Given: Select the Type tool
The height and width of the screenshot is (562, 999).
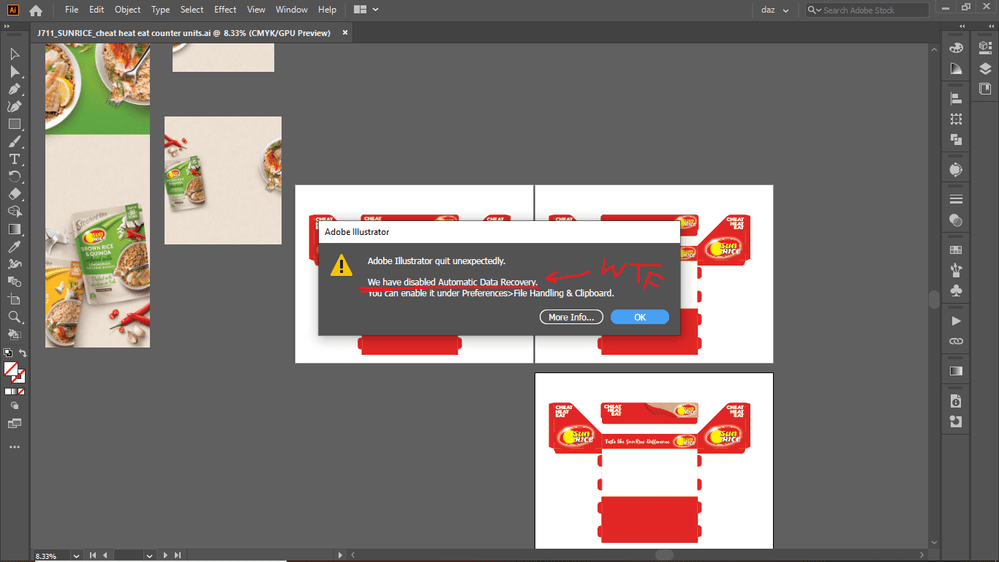Looking at the screenshot, I should click(15, 159).
